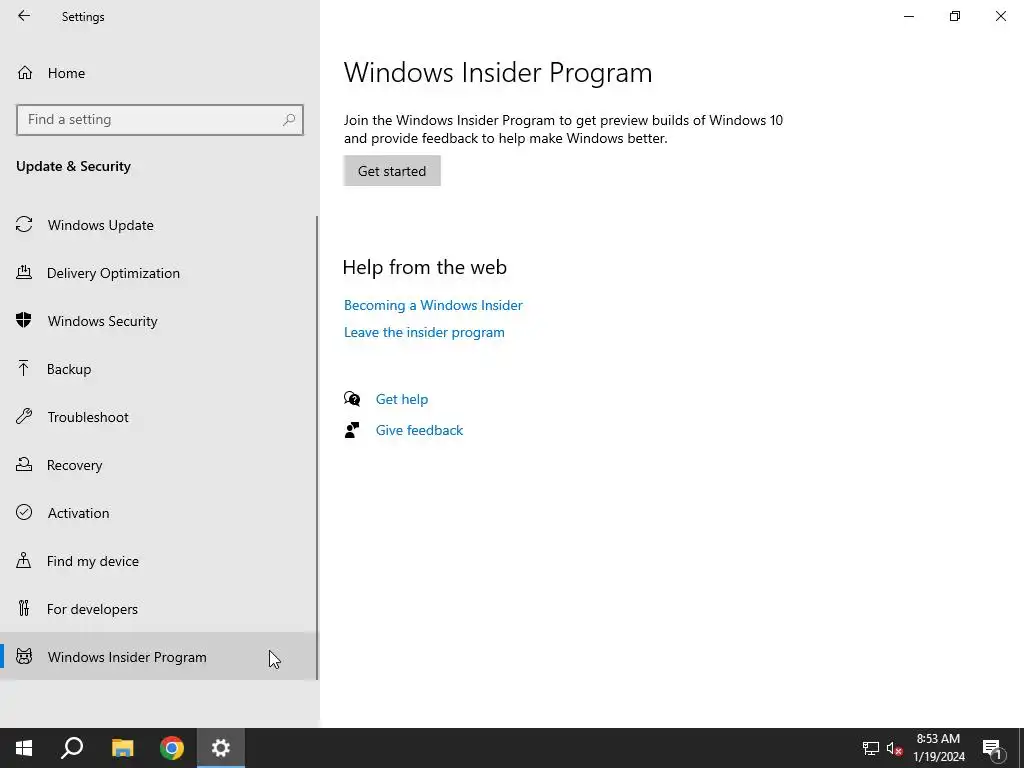Image resolution: width=1024 pixels, height=768 pixels.
Task: Click the Windows Insider Program cat icon
Action: [24, 656]
